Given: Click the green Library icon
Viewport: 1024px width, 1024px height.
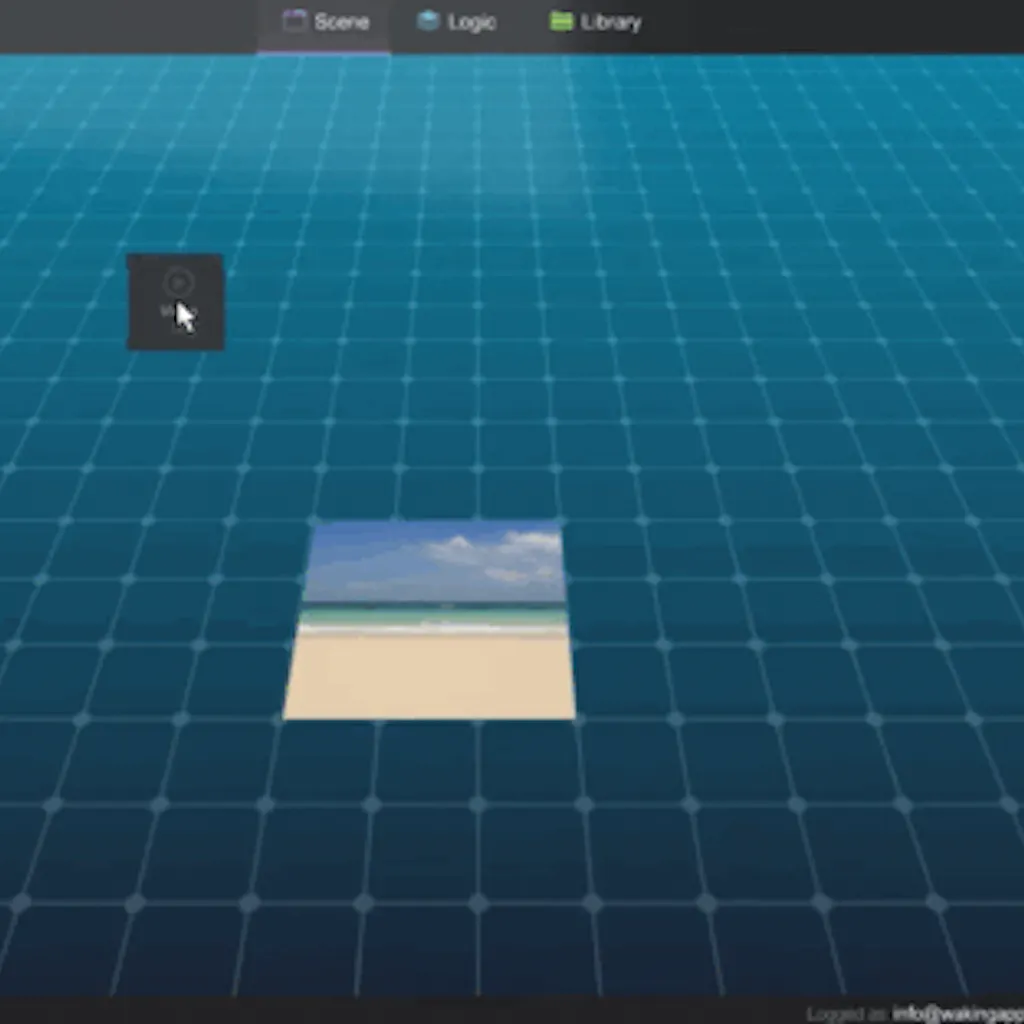Looking at the screenshot, I should coord(561,21).
